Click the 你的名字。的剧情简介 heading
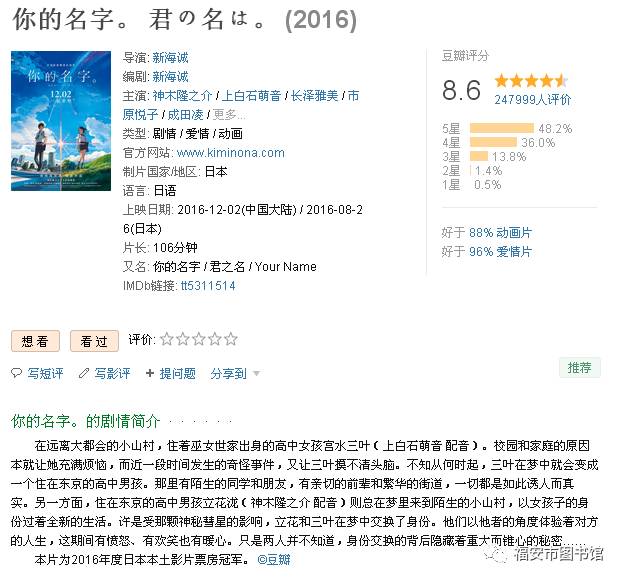Viewport: 623px width, 580px height. (86, 421)
